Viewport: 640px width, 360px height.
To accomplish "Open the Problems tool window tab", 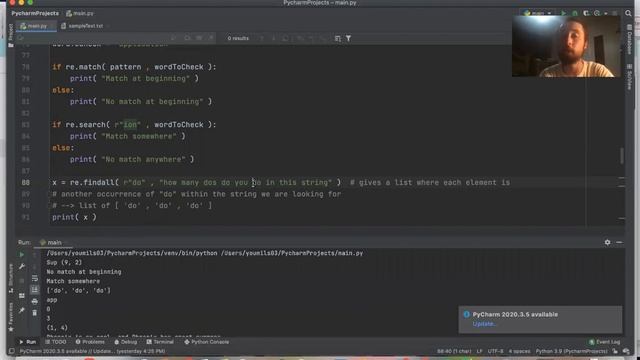I will (90, 342).
